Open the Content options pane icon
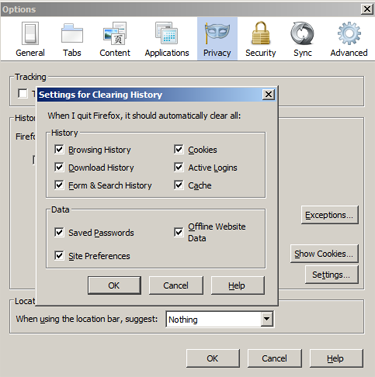 [115, 34]
